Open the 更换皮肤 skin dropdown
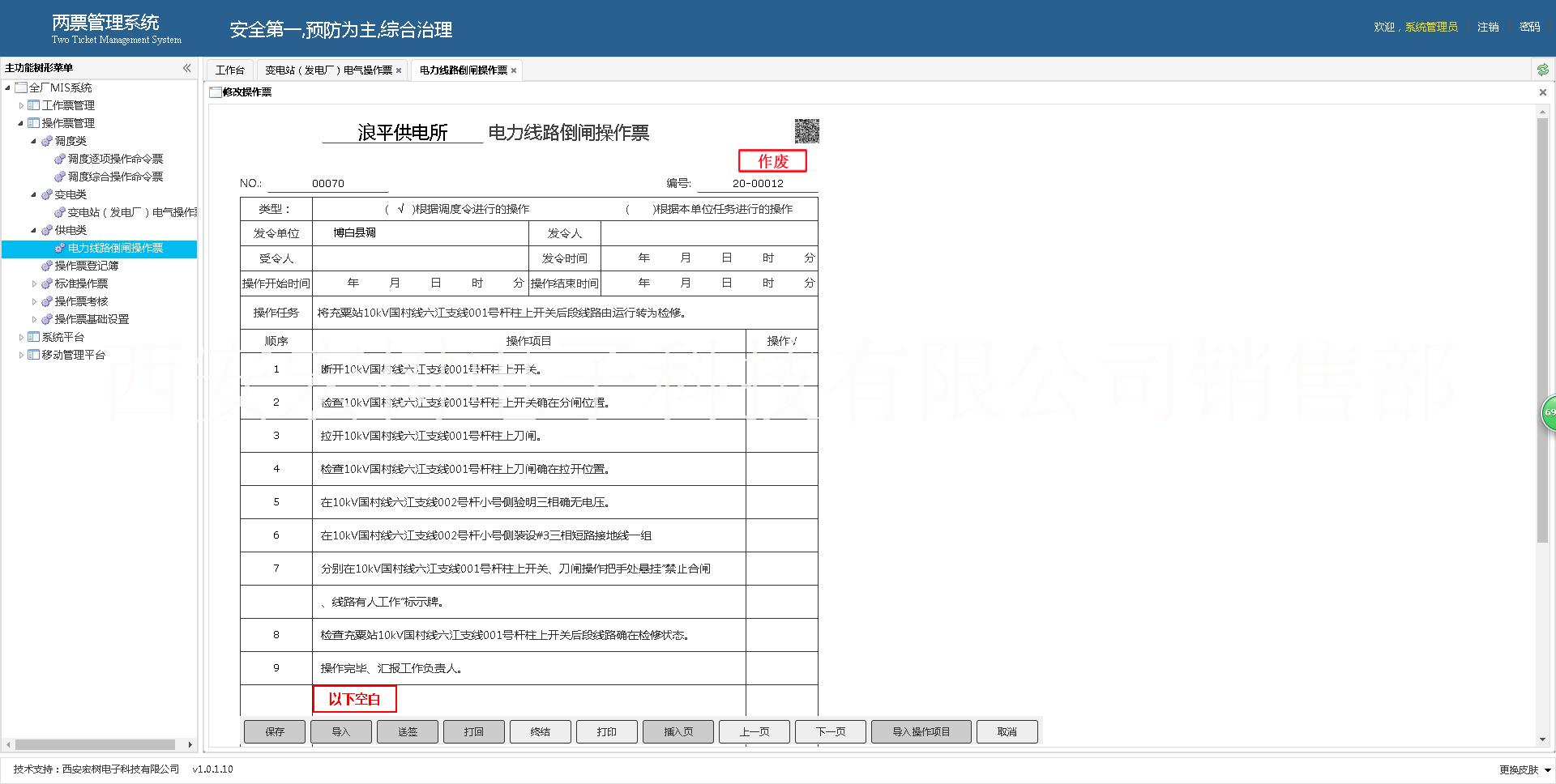Viewport: 1556px width, 784px height. pyautogui.click(x=1525, y=769)
